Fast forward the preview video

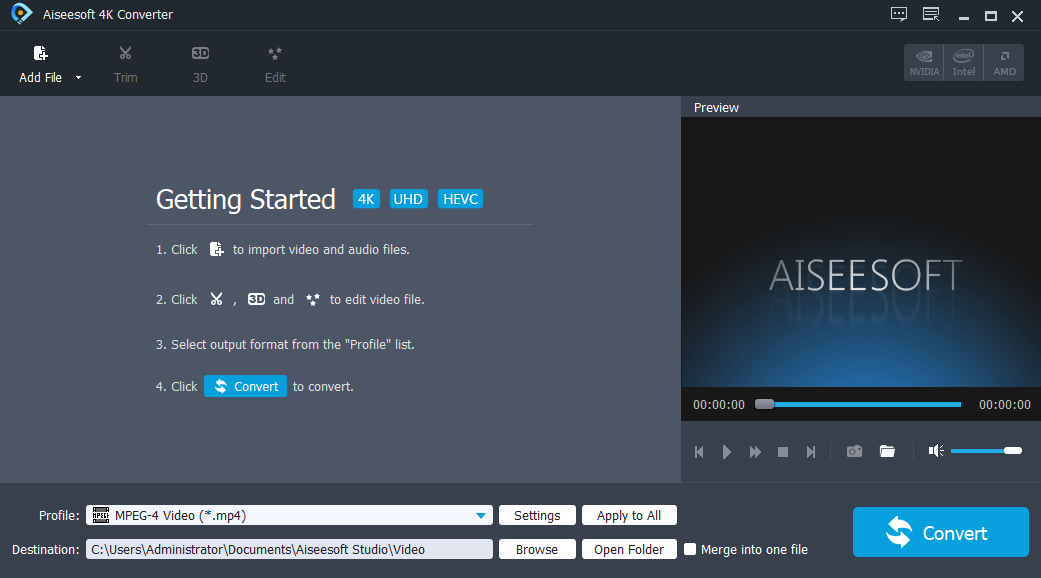[x=755, y=452]
